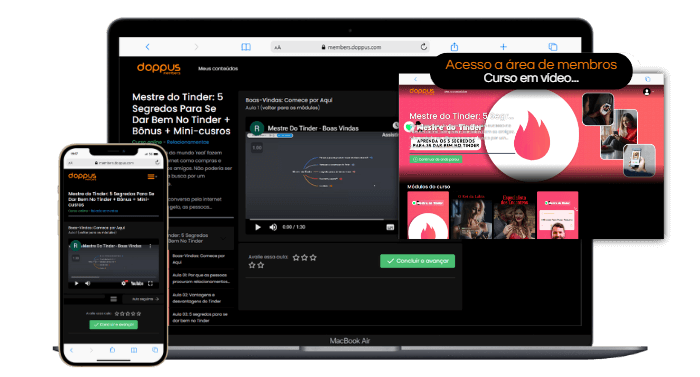
Task: Click the doppus members logo on MacBook page
Action: click(158, 68)
